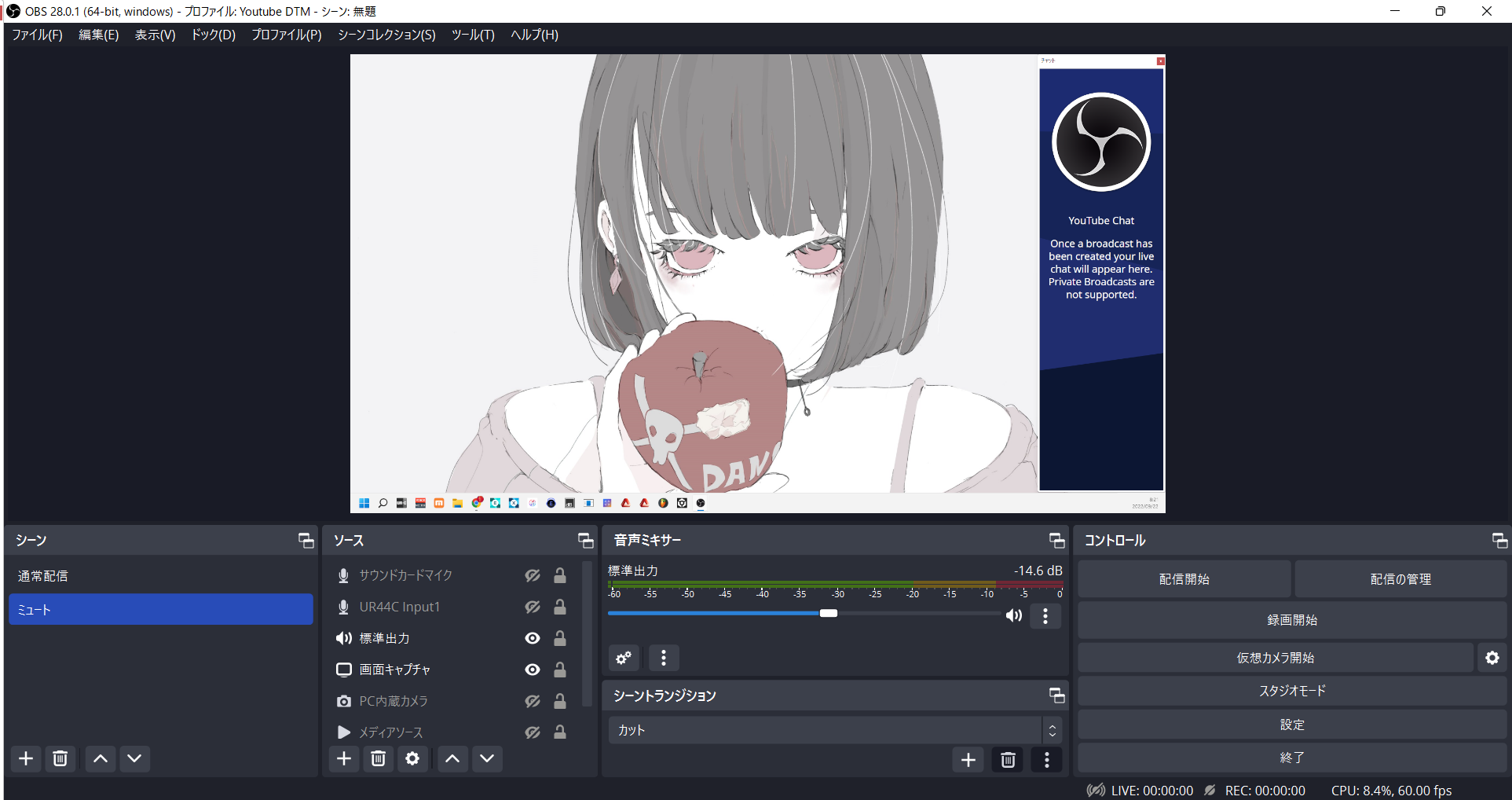Click 終了 to exit OBS
1512x800 pixels.
(1292, 758)
